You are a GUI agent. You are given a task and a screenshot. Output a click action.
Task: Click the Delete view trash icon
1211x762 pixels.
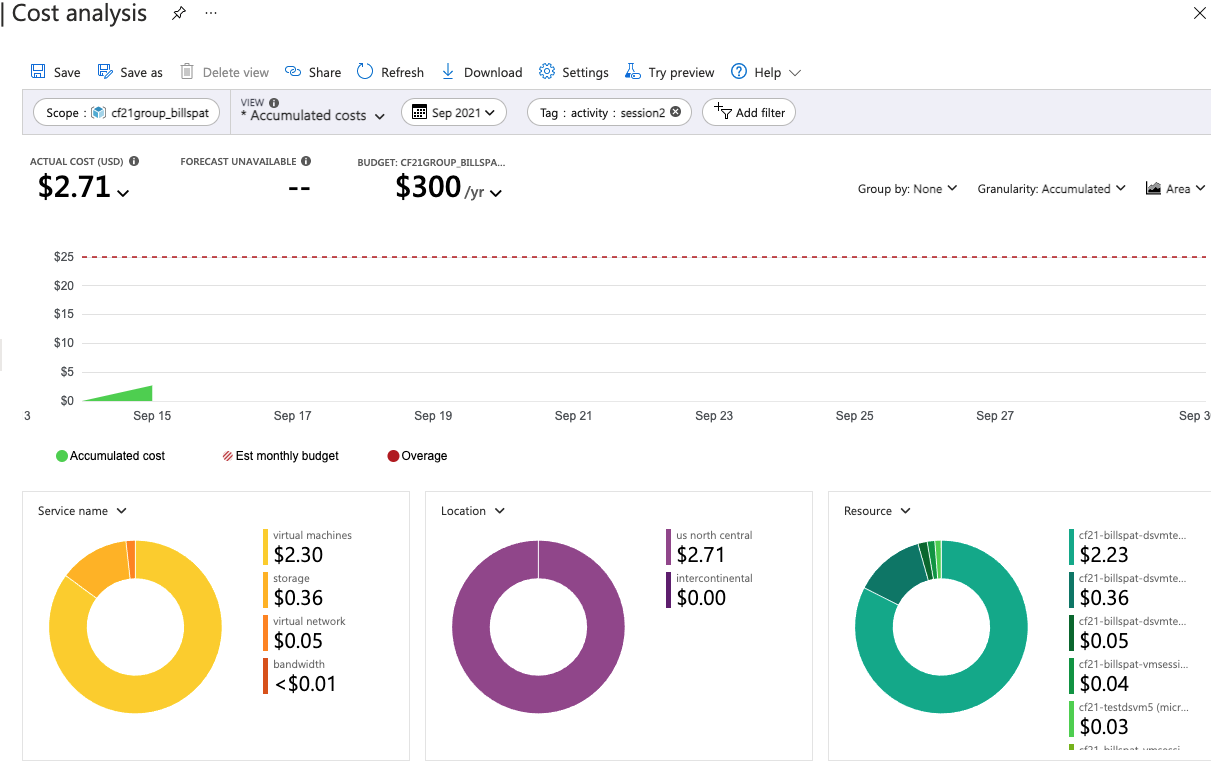click(x=187, y=72)
